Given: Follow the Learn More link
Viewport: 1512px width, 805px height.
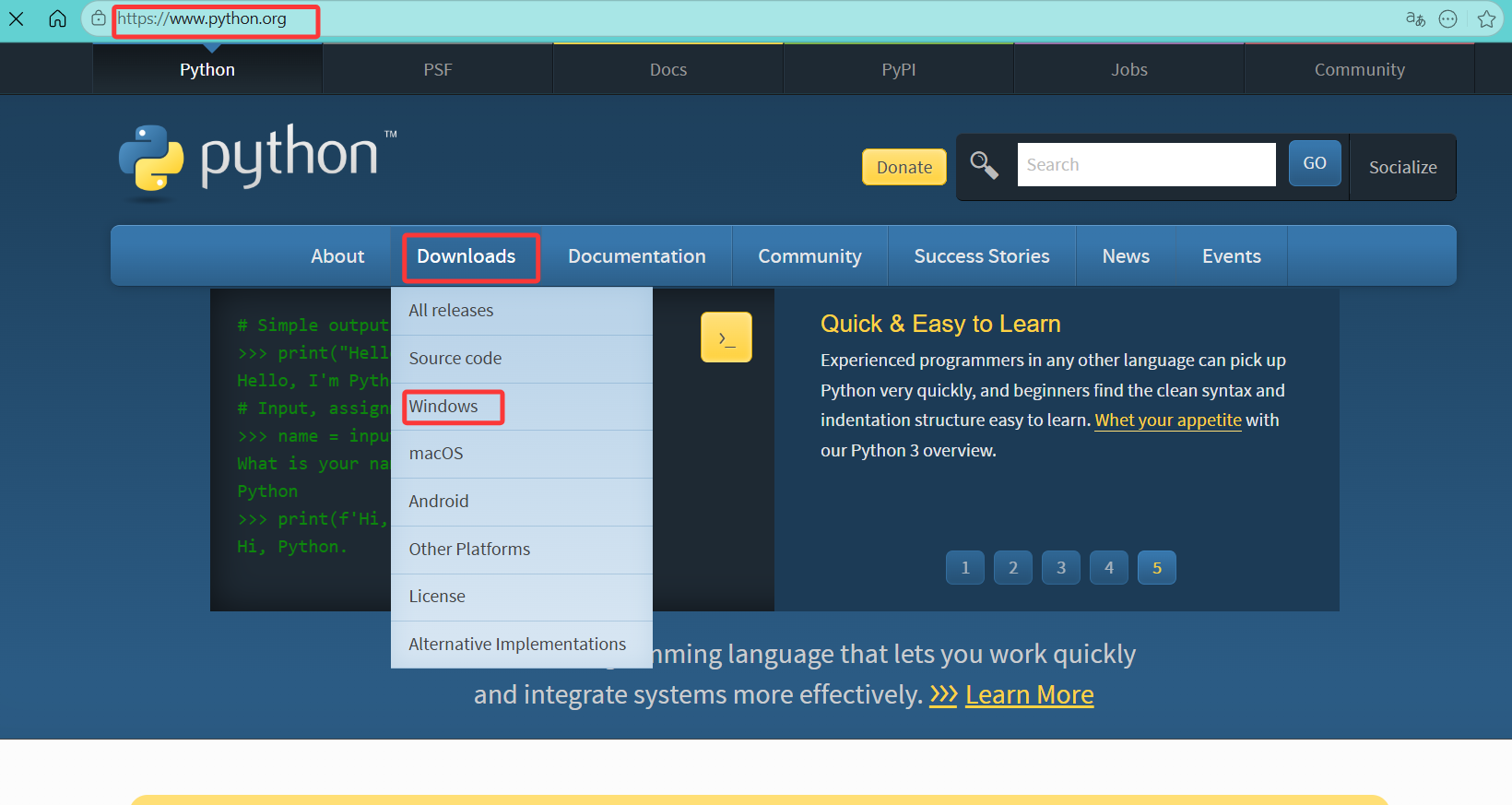Looking at the screenshot, I should 1030,694.
